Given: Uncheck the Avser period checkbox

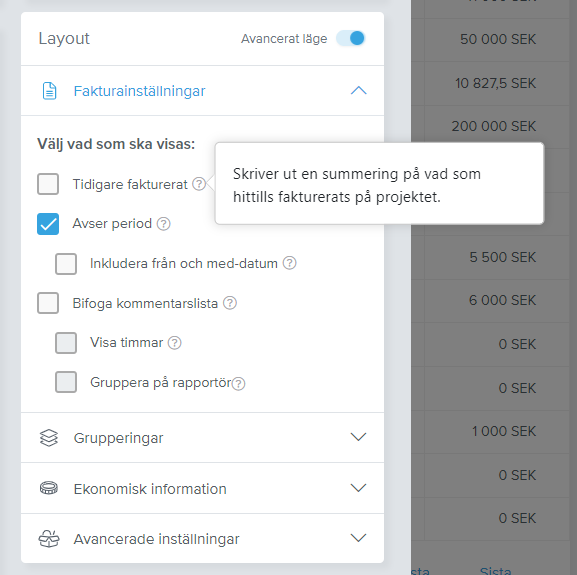Looking at the screenshot, I should tap(48, 224).
